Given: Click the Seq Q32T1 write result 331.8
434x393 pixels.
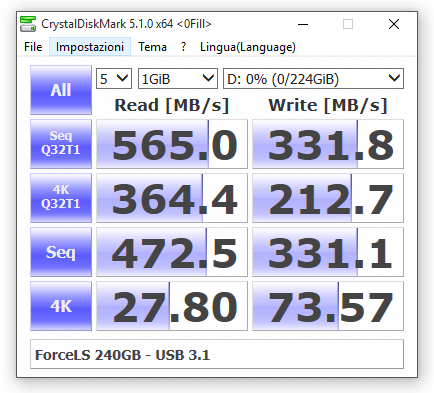Looking at the screenshot, I should [328, 144].
